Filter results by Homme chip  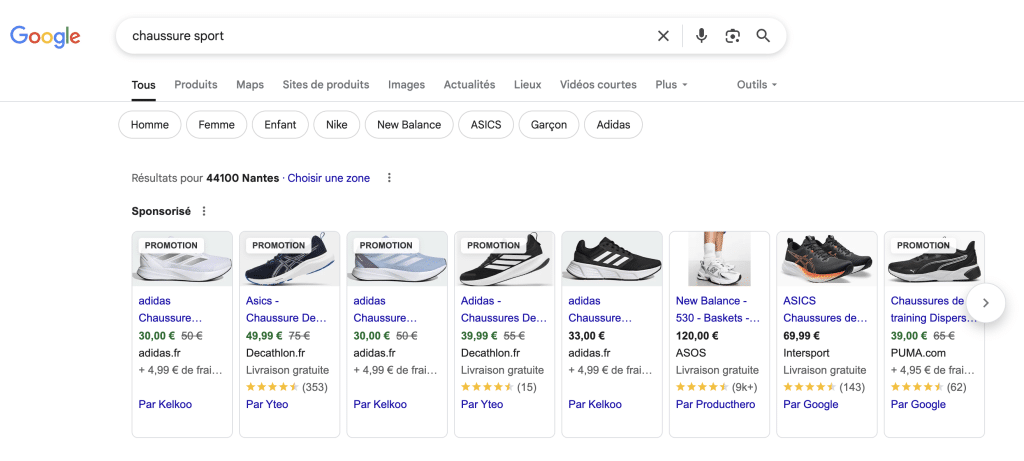point(150,125)
